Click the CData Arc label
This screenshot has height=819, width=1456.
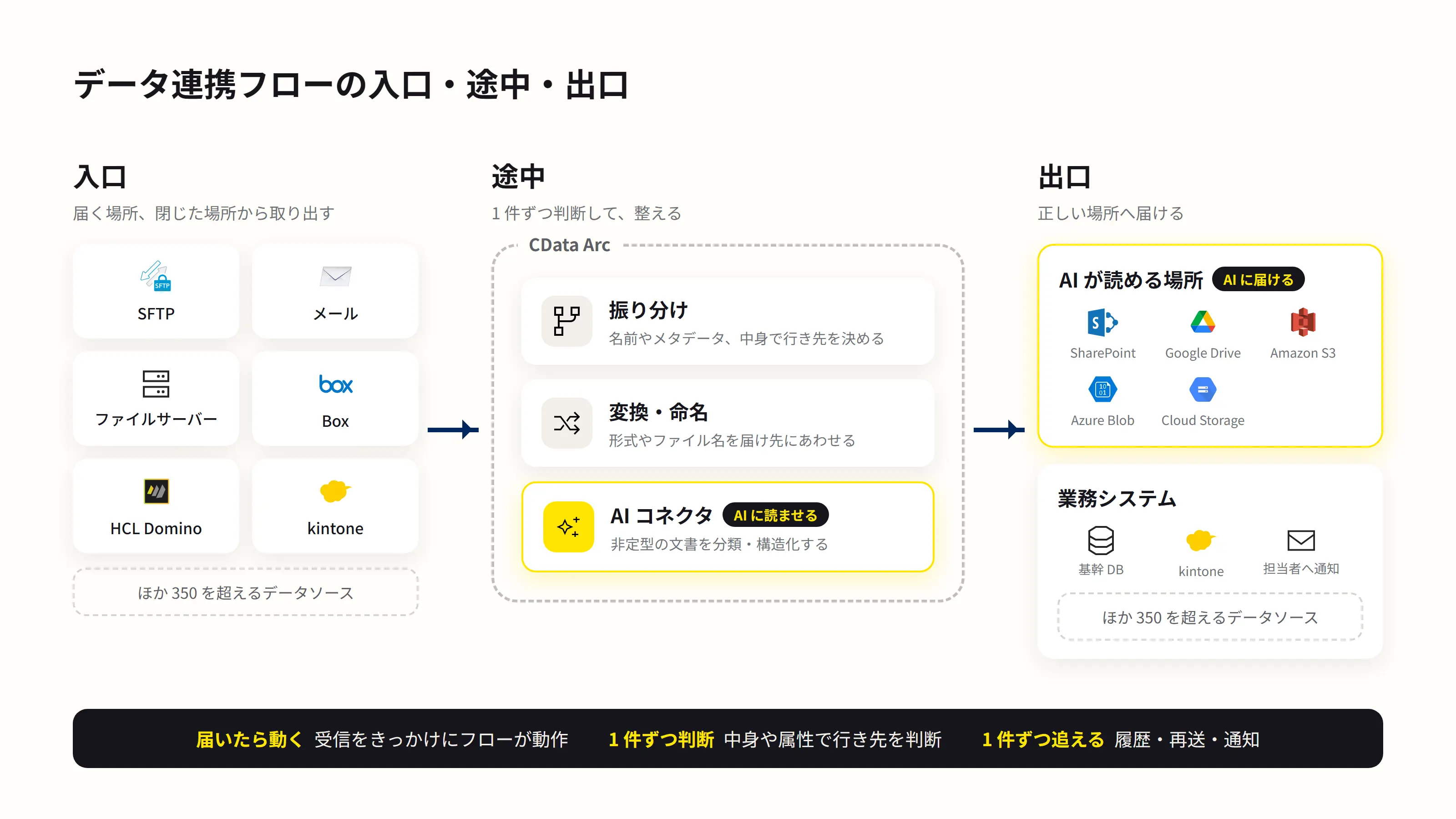569,245
